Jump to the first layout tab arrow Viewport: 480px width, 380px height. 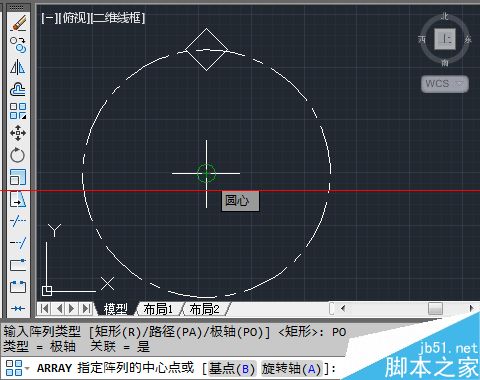click(44, 309)
